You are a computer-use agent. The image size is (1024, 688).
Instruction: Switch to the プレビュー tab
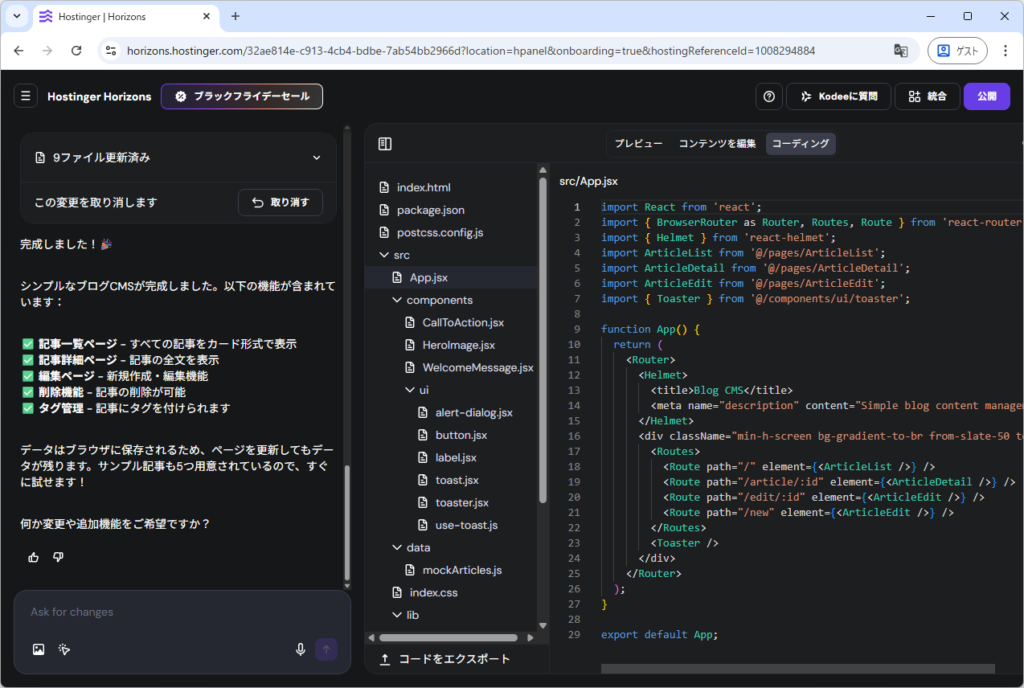coord(638,144)
